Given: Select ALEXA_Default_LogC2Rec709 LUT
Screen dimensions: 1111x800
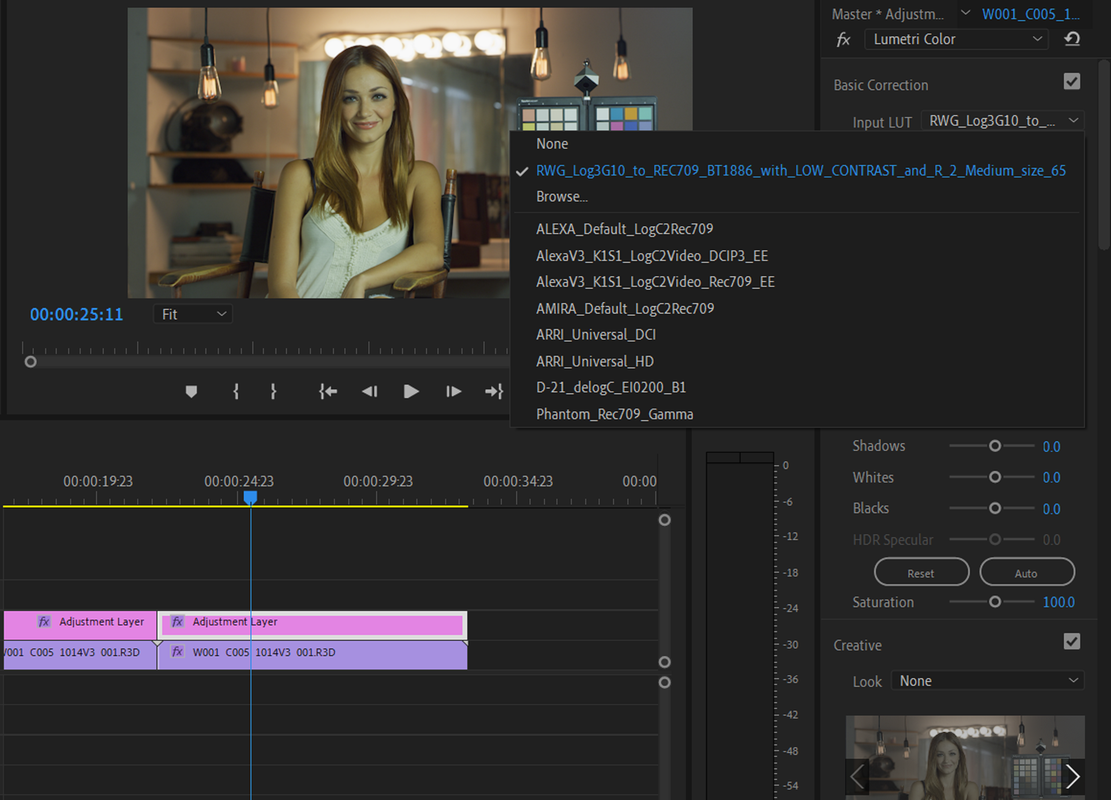Looking at the screenshot, I should coord(797,229).
